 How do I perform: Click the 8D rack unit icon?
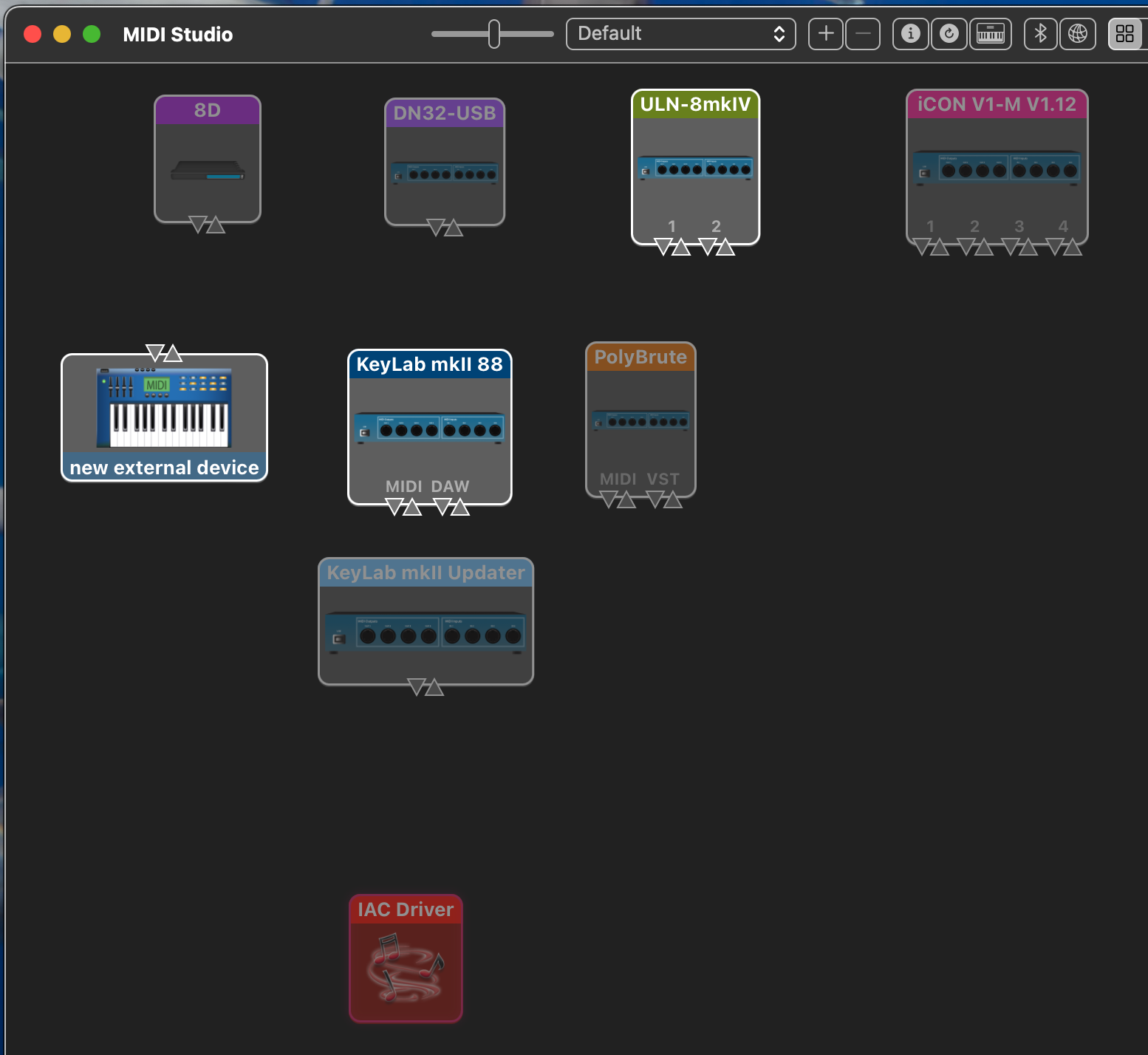pos(208,171)
